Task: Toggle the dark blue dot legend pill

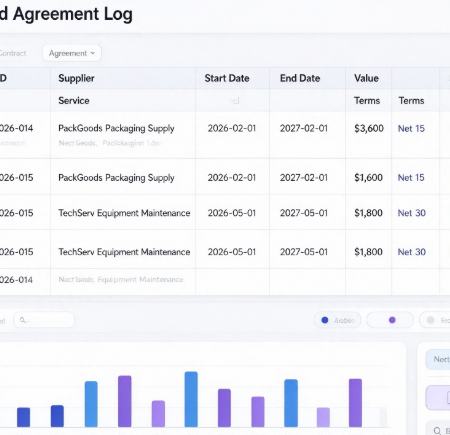Action: 337,320
